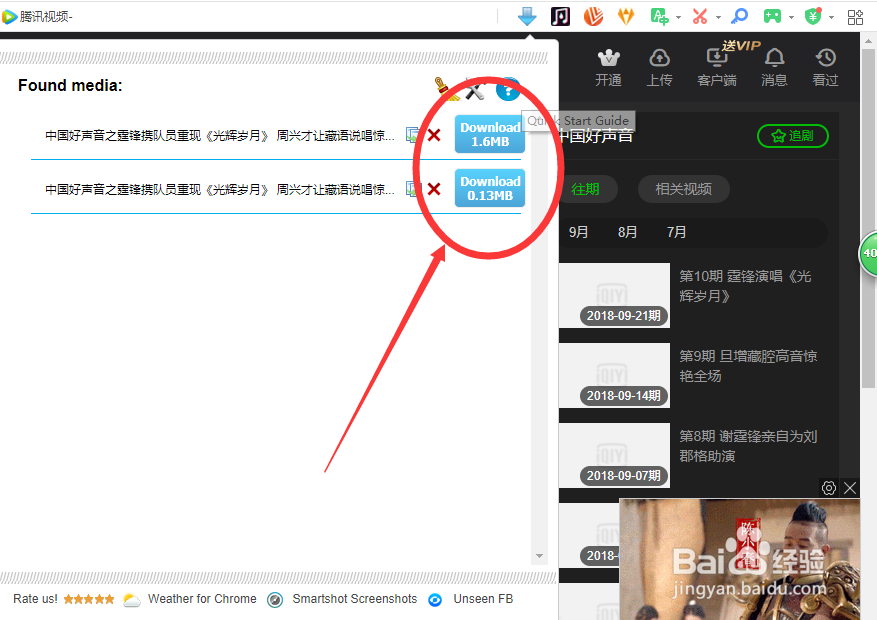The image size is (877, 620).
Task: Select the 8月 month tab
Action: pos(628,232)
